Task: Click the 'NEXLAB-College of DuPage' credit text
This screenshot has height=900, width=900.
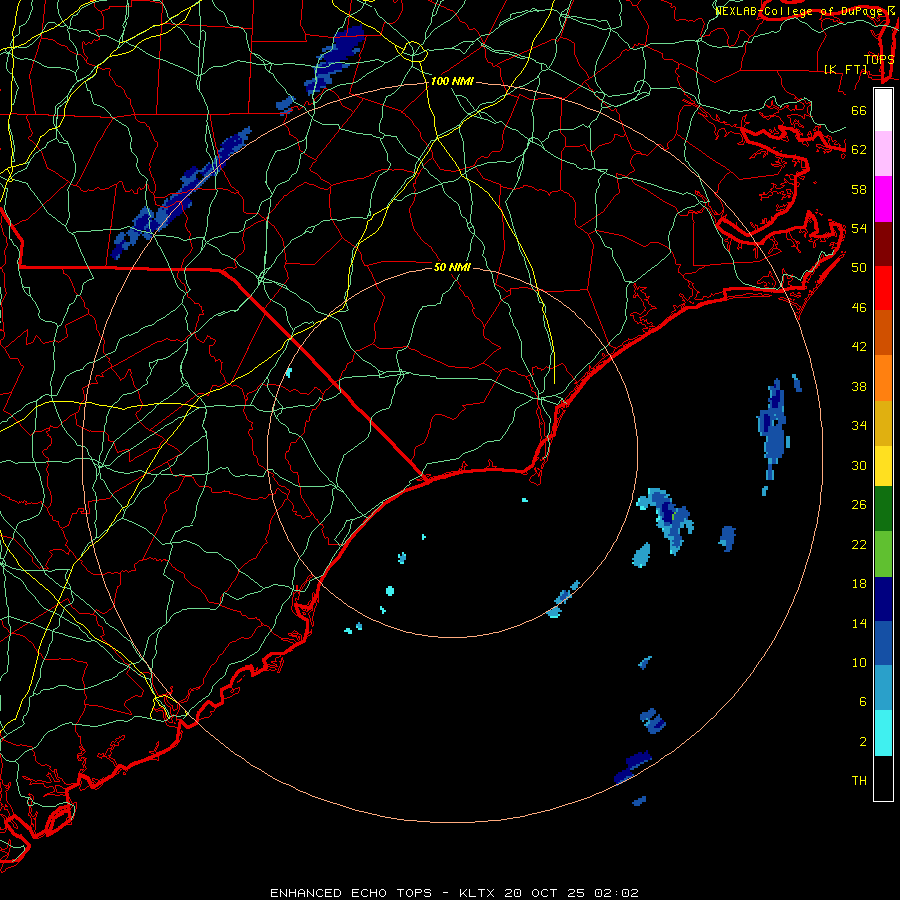Action: click(801, 11)
